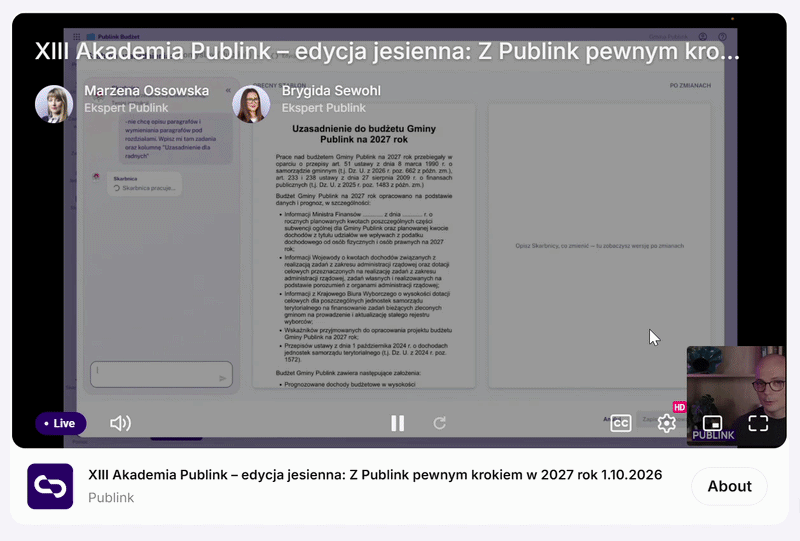
Task: Click the Publink channel logo
Action: click(50, 486)
